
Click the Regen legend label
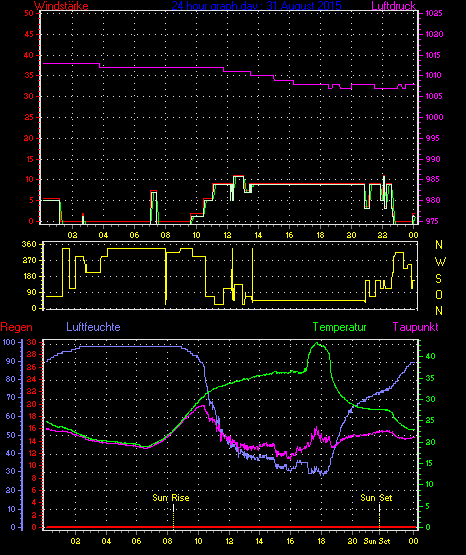click(x=16, y=327)
